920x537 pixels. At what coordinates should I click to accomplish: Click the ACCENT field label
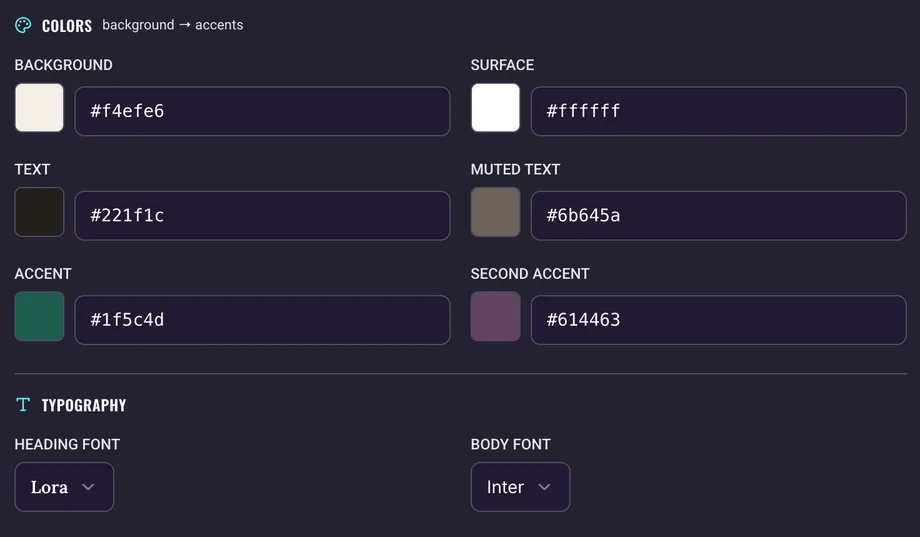(x=43, y=274)
